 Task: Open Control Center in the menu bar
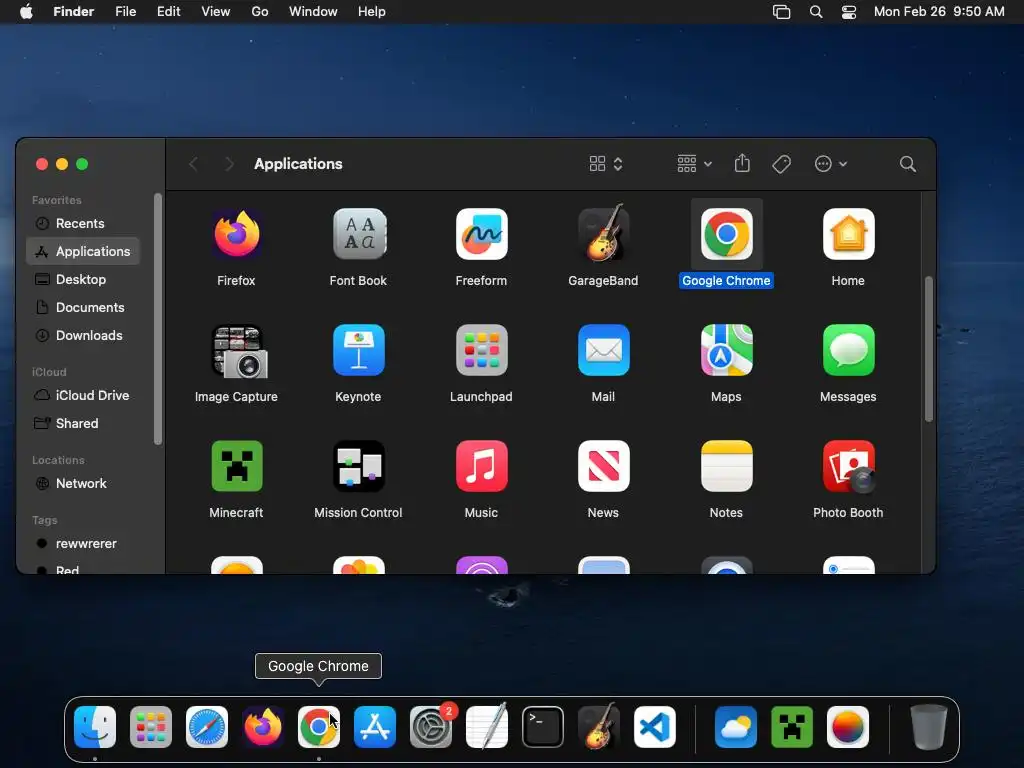pos(849,12)
